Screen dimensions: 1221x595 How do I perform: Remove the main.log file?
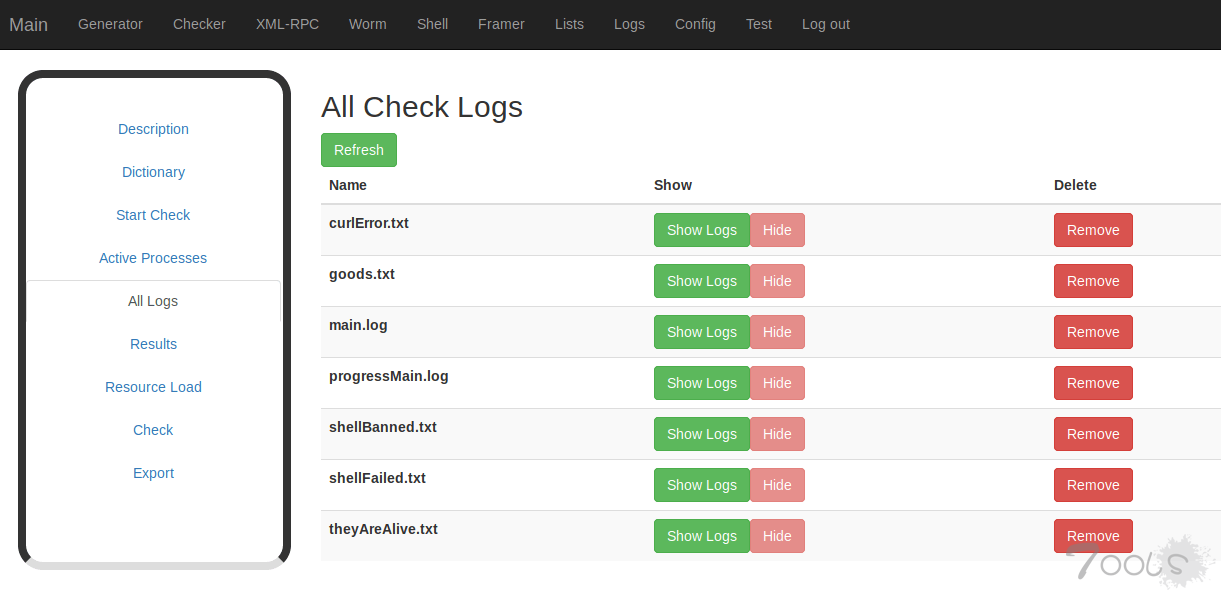click(x=1092, y=332)
